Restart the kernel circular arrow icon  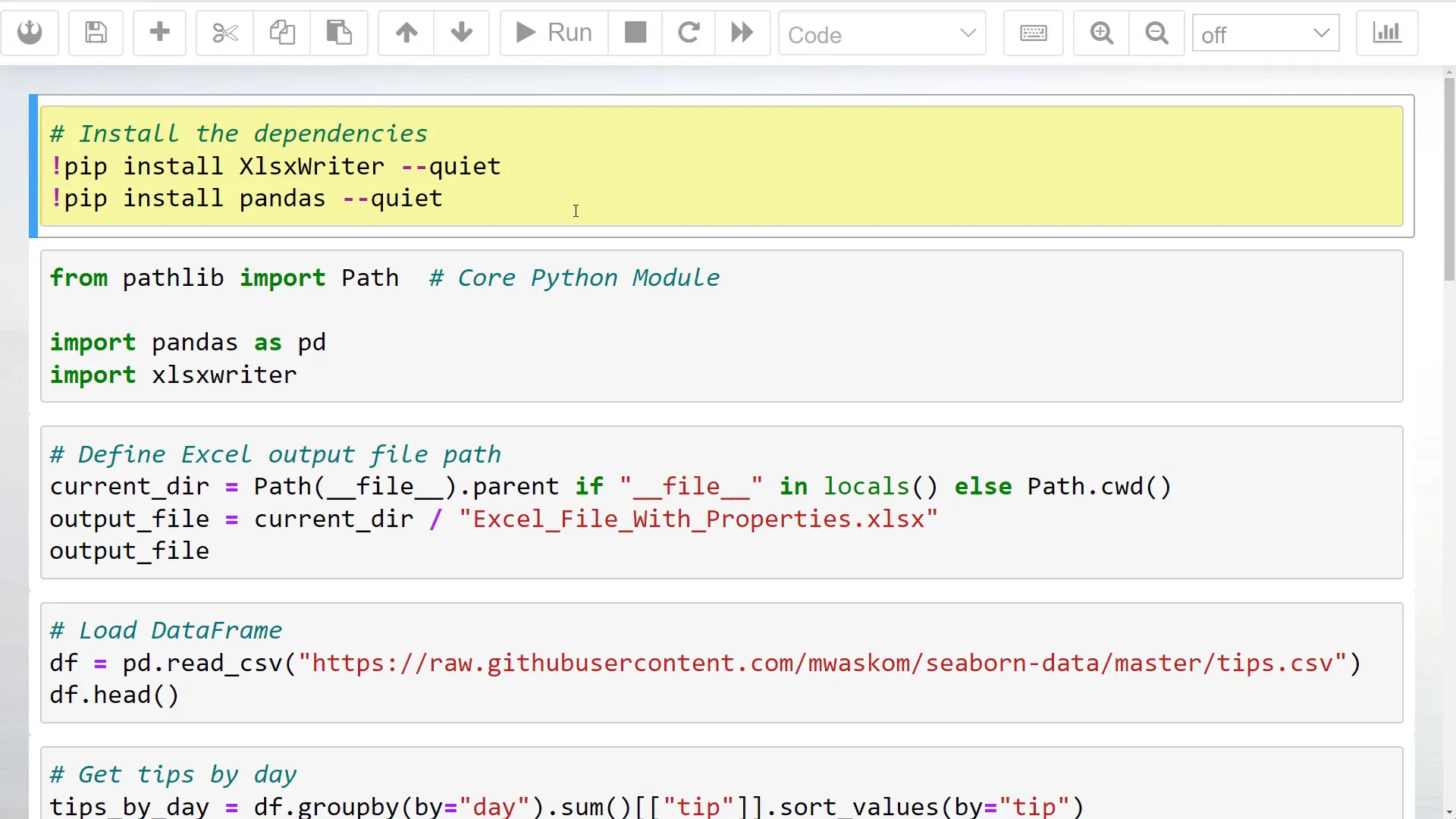click(689, 33)
